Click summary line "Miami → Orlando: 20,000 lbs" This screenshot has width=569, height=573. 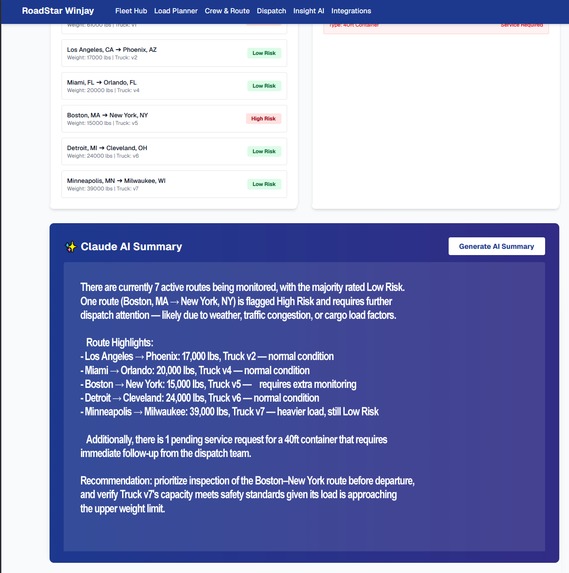coord(195,370)
